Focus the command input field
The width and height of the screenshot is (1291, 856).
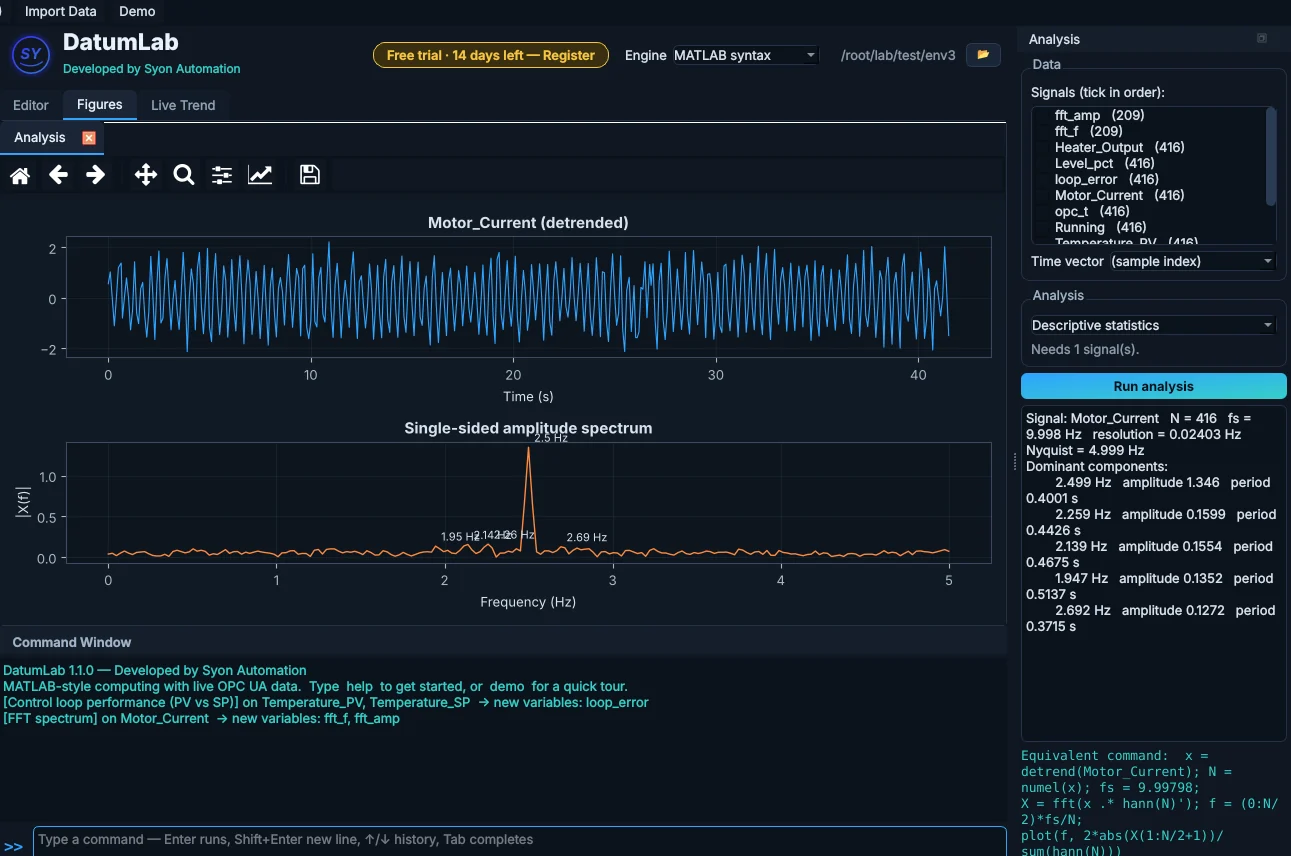pyautogui.click(x=519, y=840)
